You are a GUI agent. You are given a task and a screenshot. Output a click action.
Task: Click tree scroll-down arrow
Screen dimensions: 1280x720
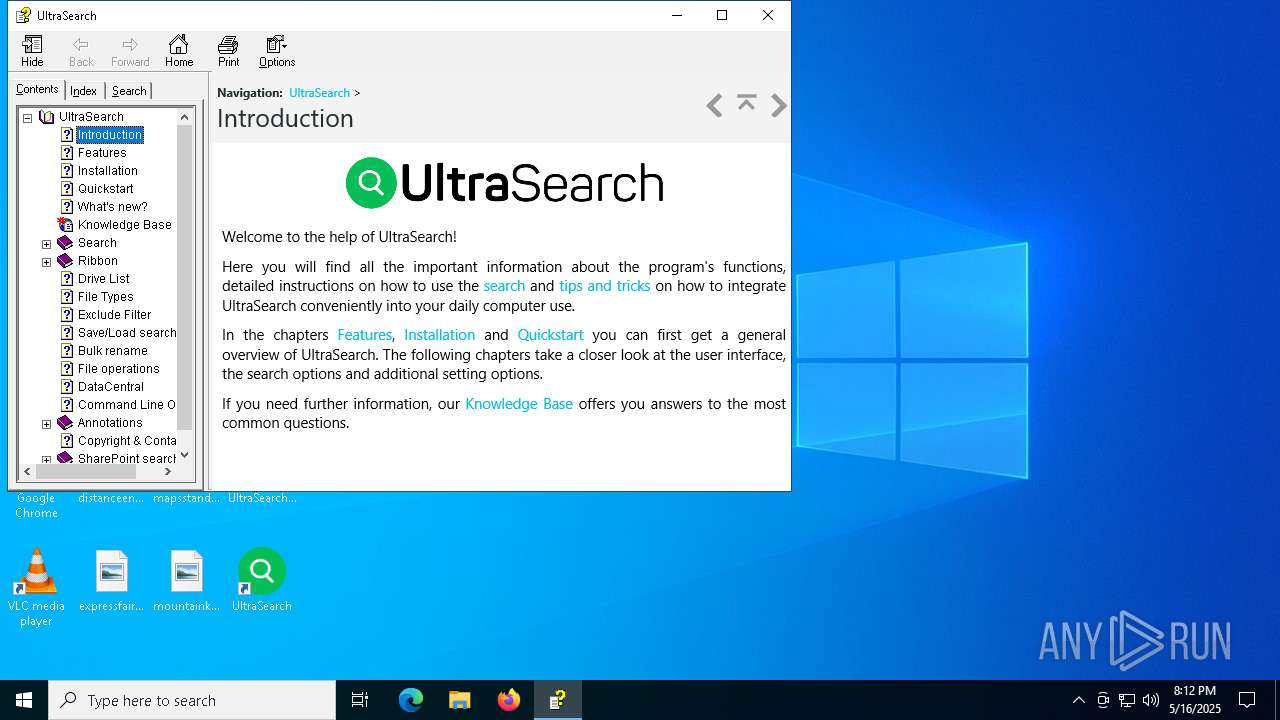pyautogui.click(x=184, y=455)
